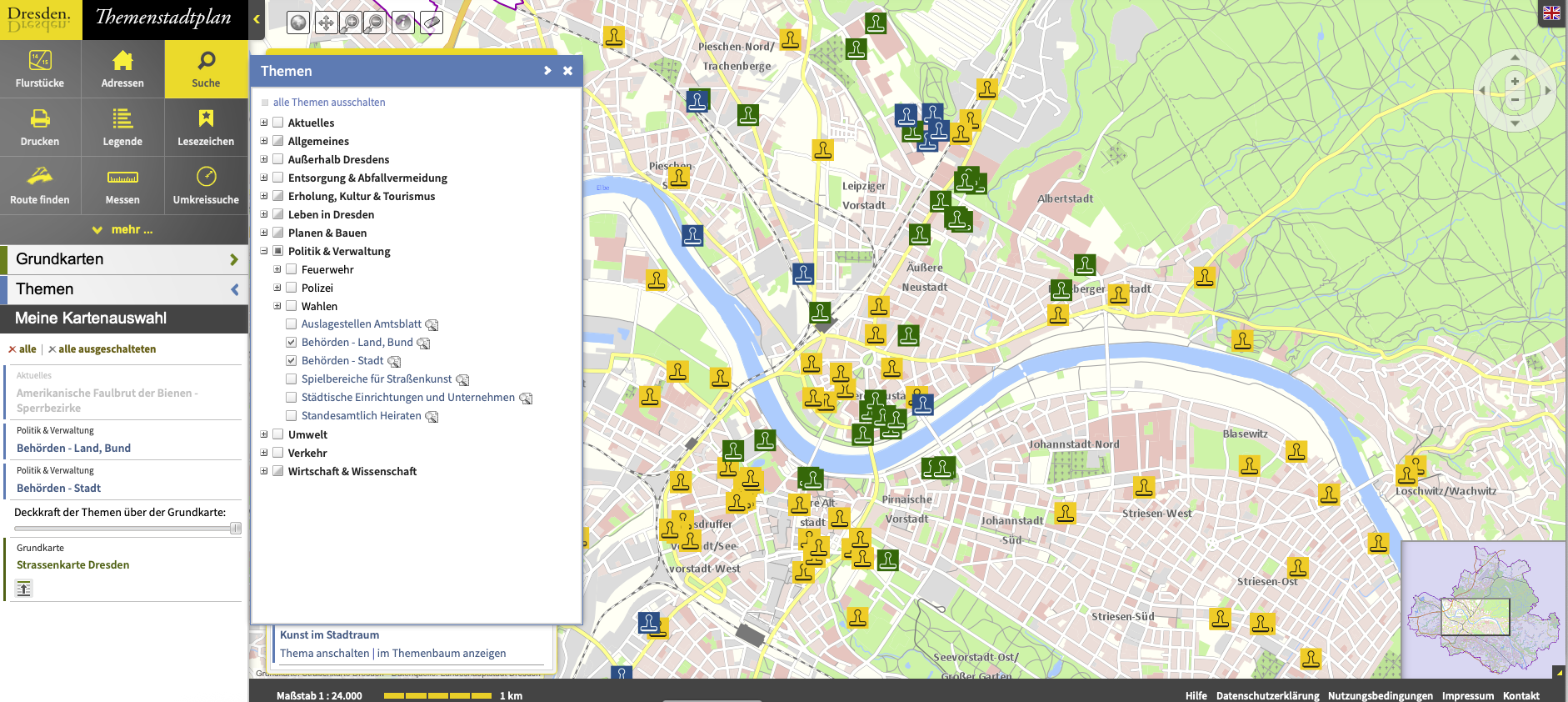Open Datenschutzerklärung footer link

(x=1268, y=695)
